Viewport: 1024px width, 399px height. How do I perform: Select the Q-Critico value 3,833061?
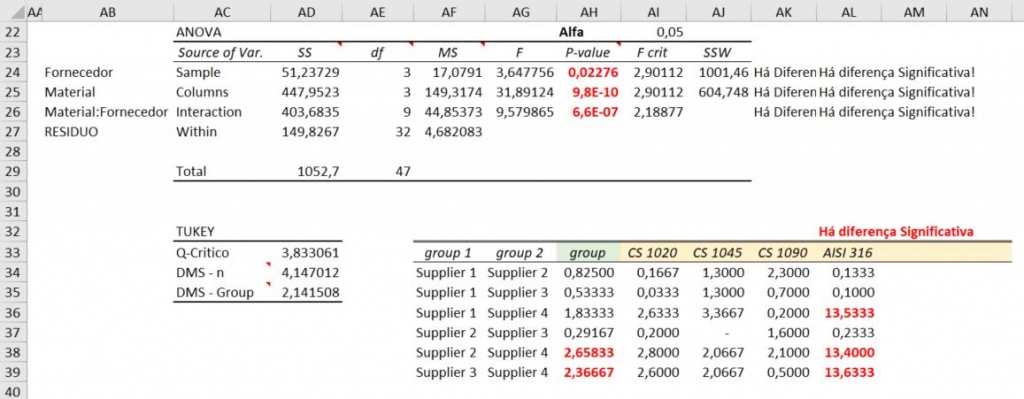coord(310,252)
